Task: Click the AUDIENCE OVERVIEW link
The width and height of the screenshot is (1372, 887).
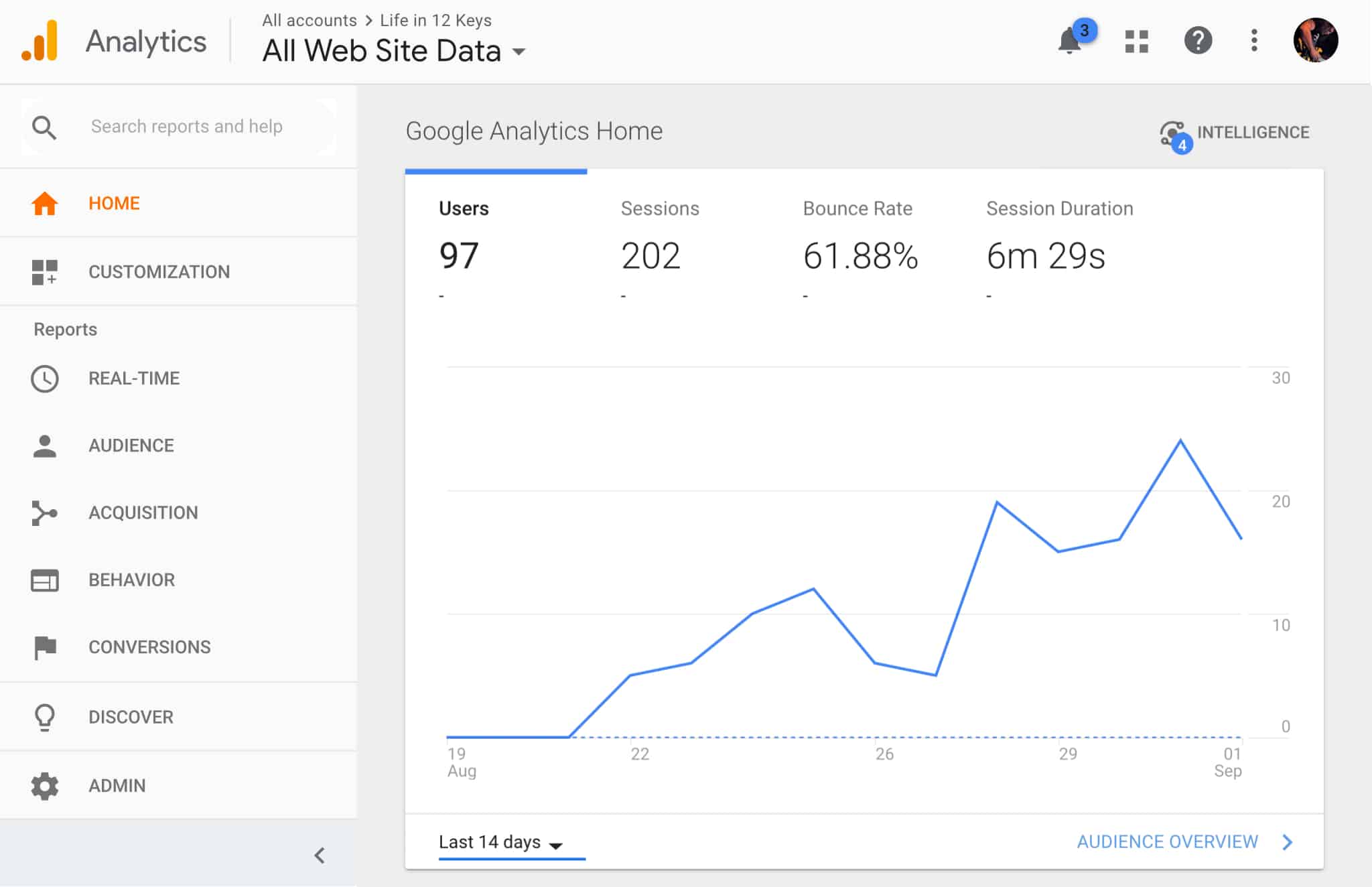Action: 1167,842
